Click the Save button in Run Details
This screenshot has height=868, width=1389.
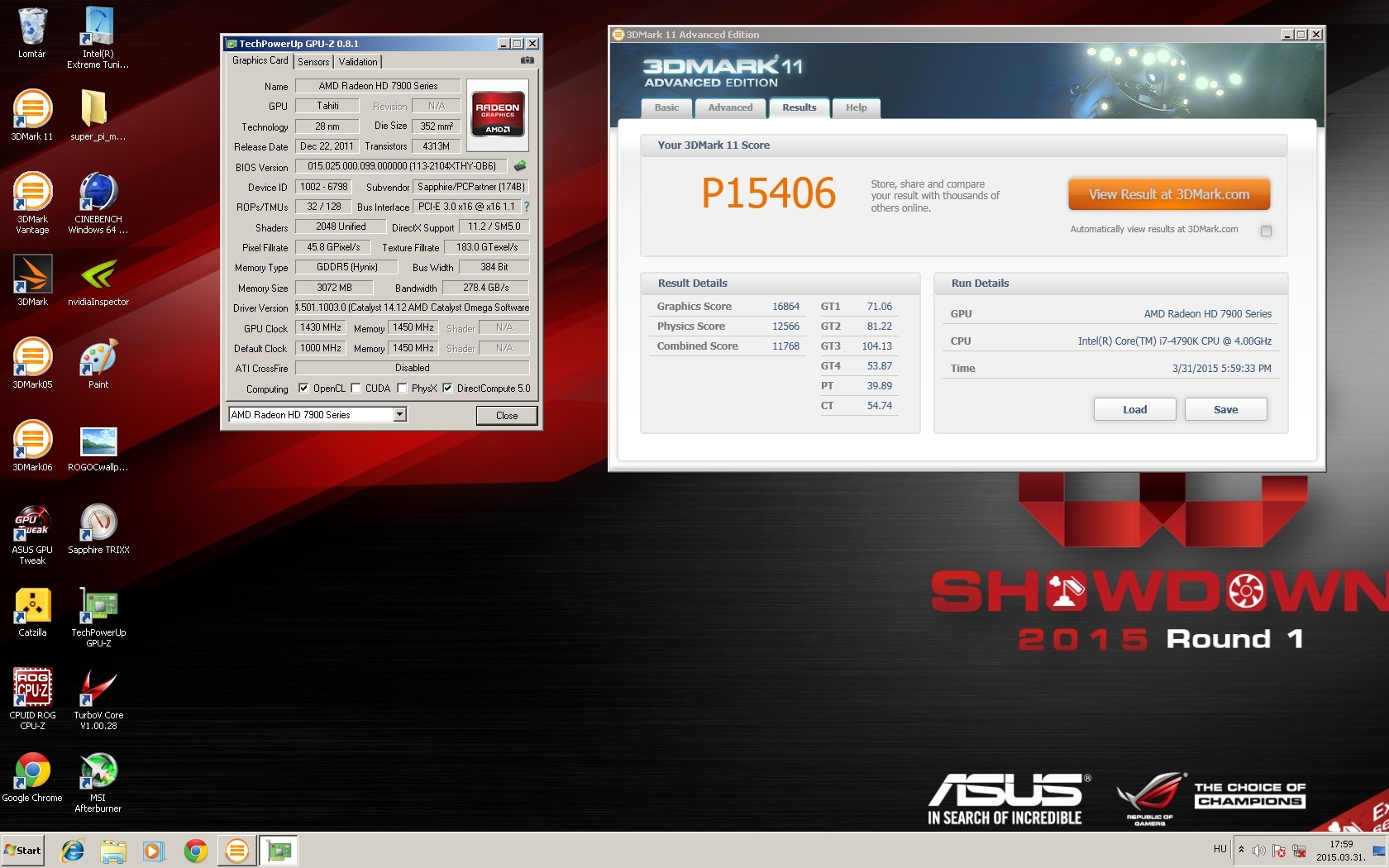[1225, 409]
